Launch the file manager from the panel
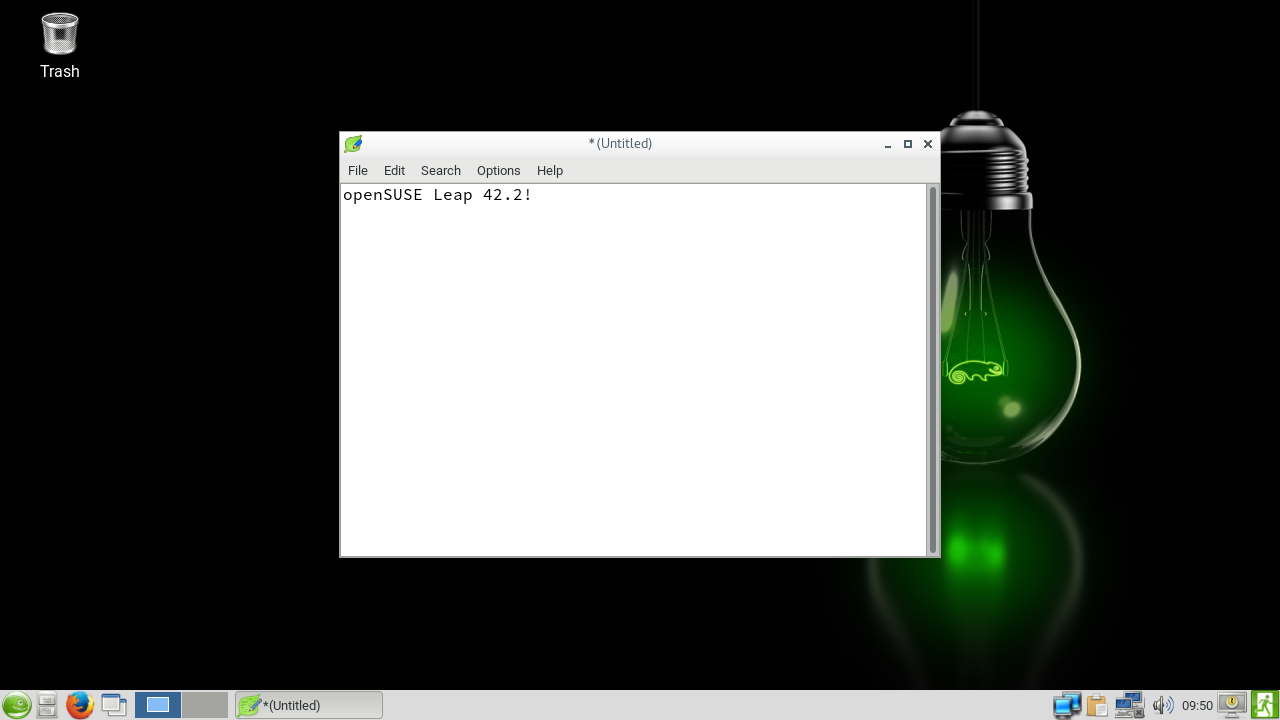This screenshot has height=720, width=1280. pyautogui.click(x=47, y=705)
